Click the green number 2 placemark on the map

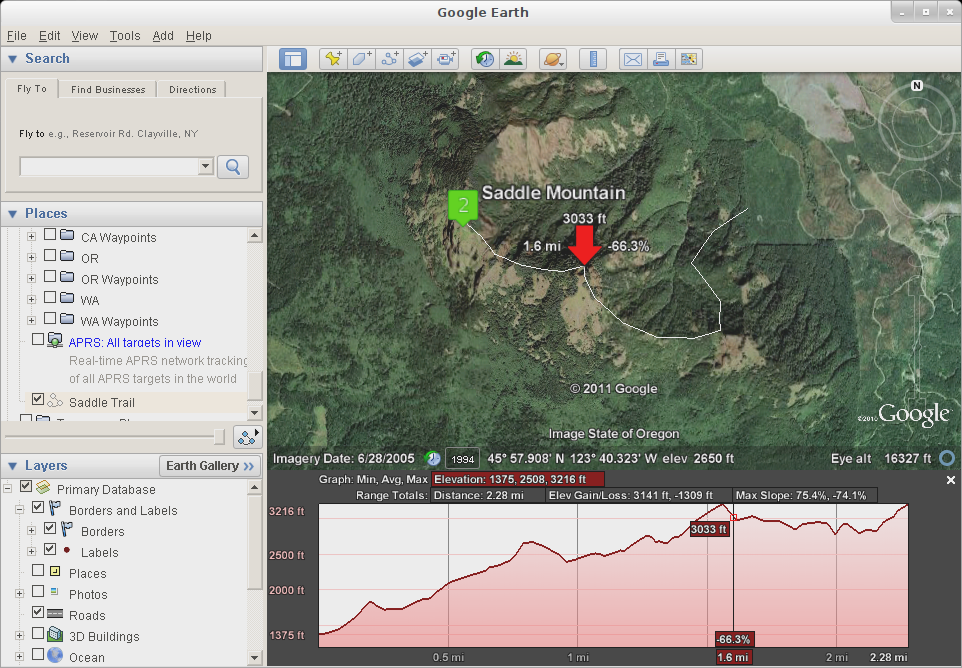click(463, 207)
